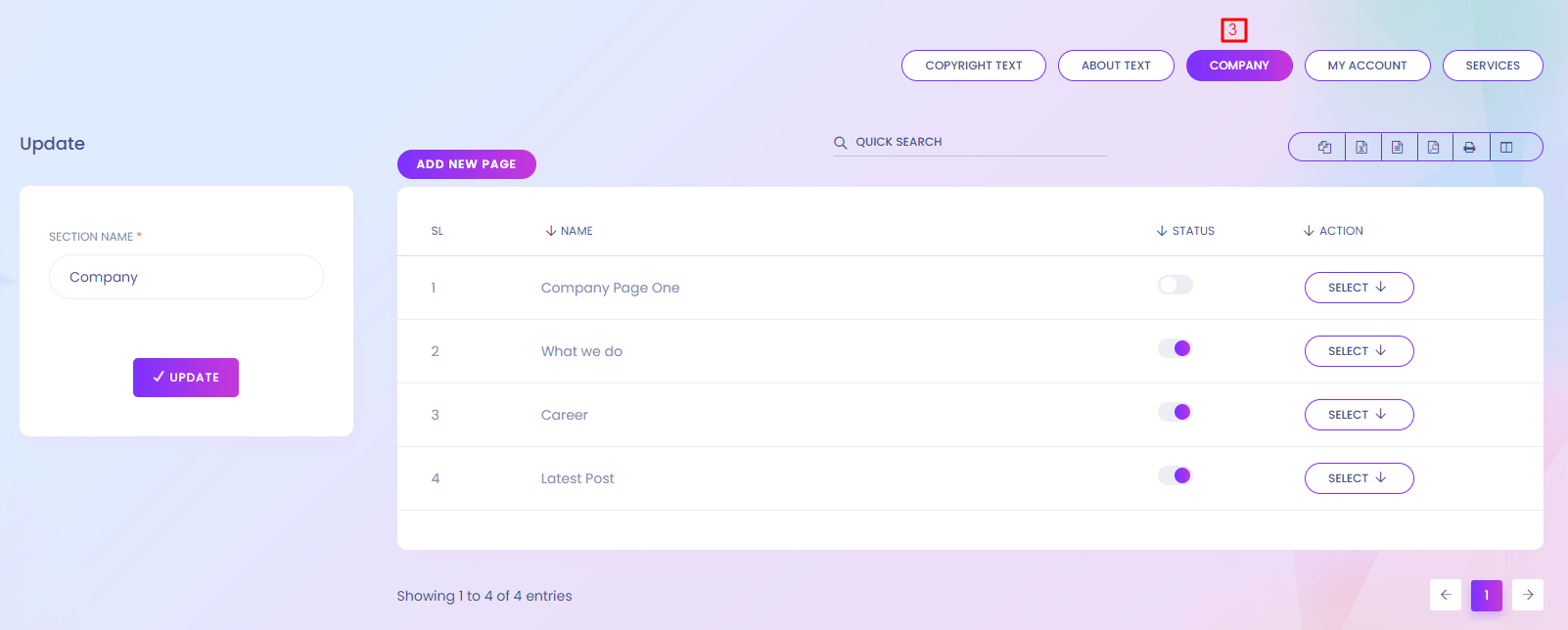Print the pages table
The height and width of the screenshot is (630, 1568).
tap(1469, 147)
